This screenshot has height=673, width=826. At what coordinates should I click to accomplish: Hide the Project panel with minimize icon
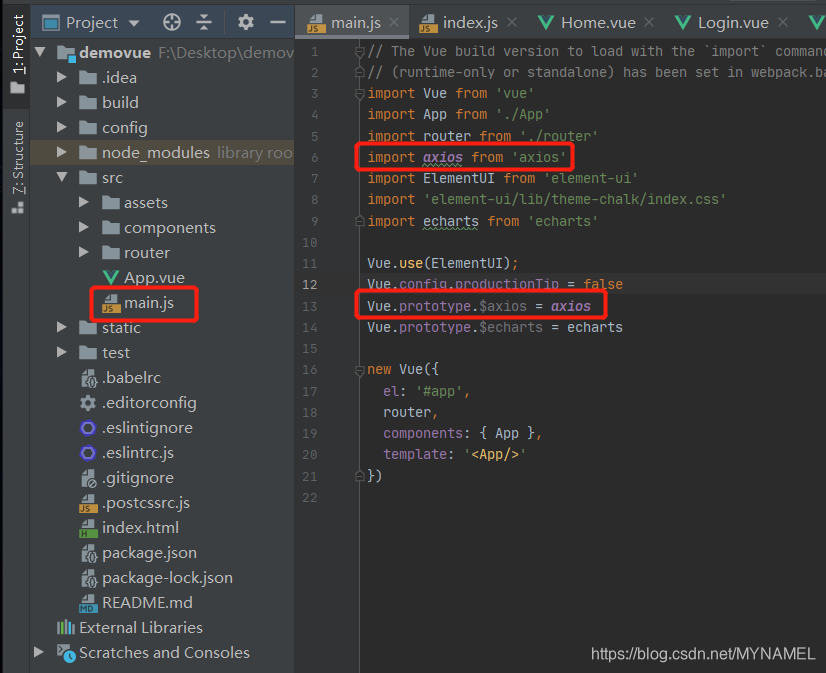(x=278, y=22)
